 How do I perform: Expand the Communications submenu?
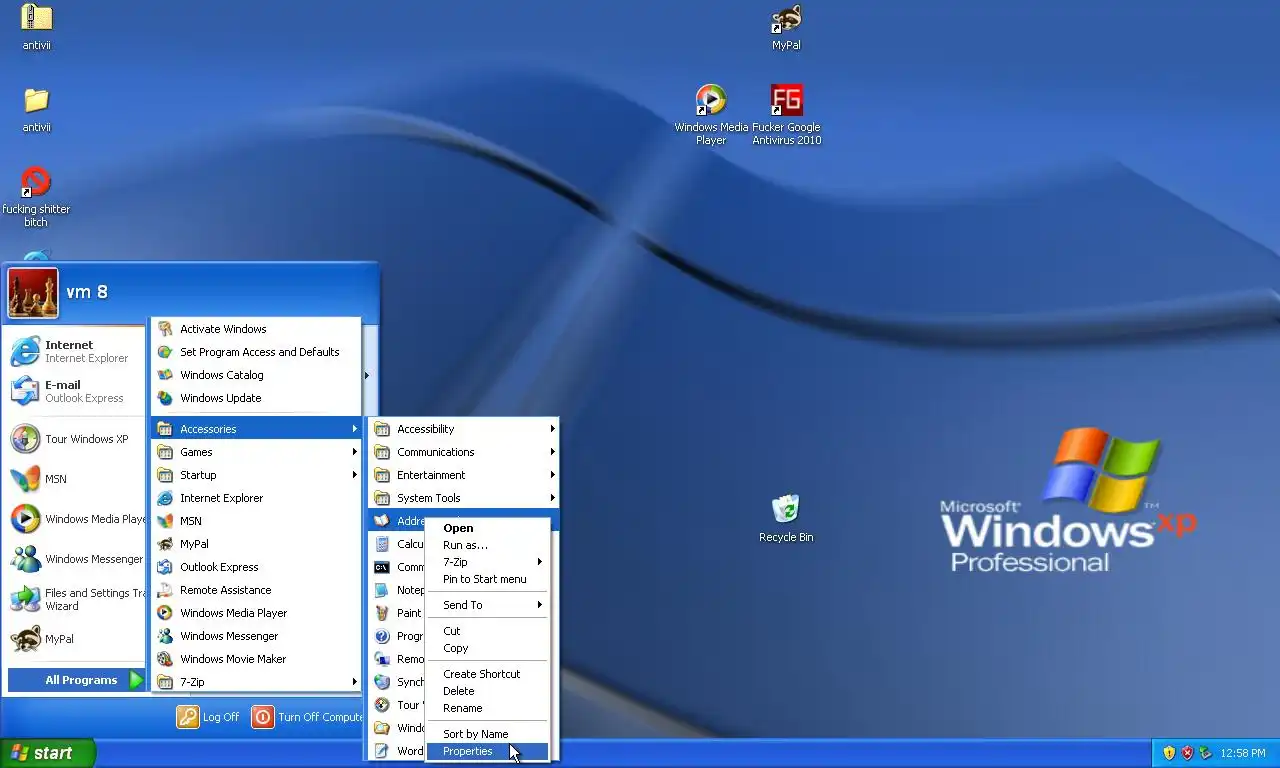click(464, 452)
